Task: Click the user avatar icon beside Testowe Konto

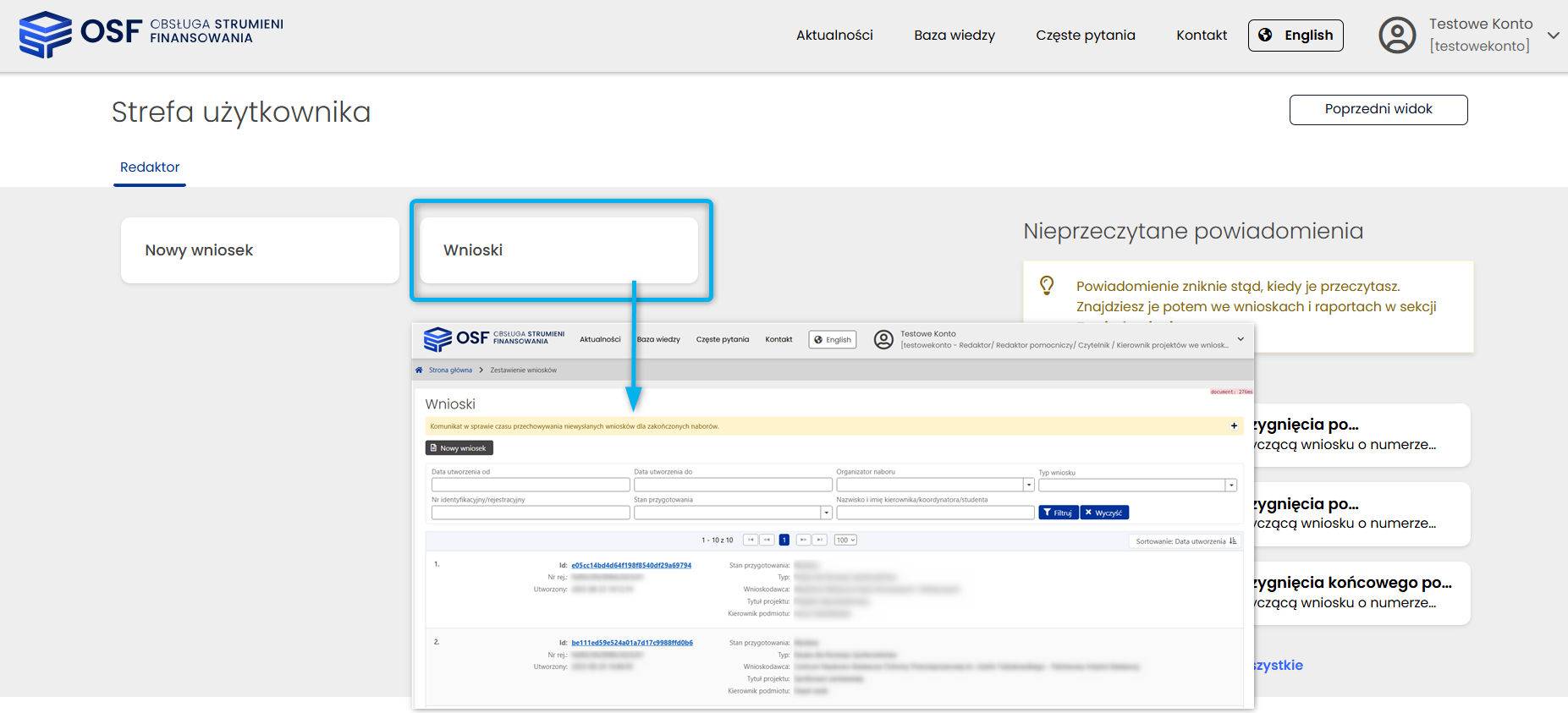Action: 1397,36
